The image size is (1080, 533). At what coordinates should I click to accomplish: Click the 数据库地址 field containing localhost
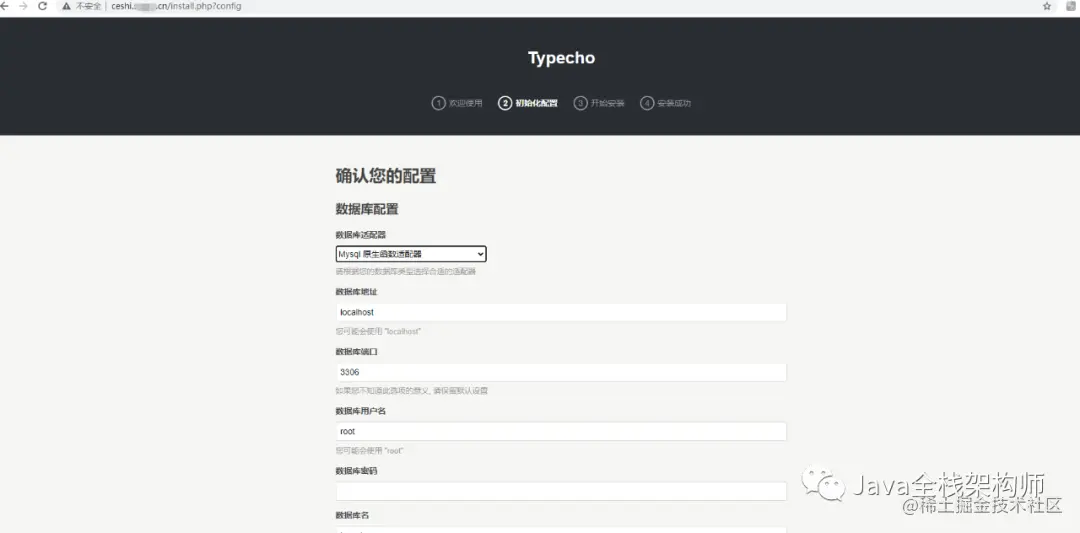(561, 313)
